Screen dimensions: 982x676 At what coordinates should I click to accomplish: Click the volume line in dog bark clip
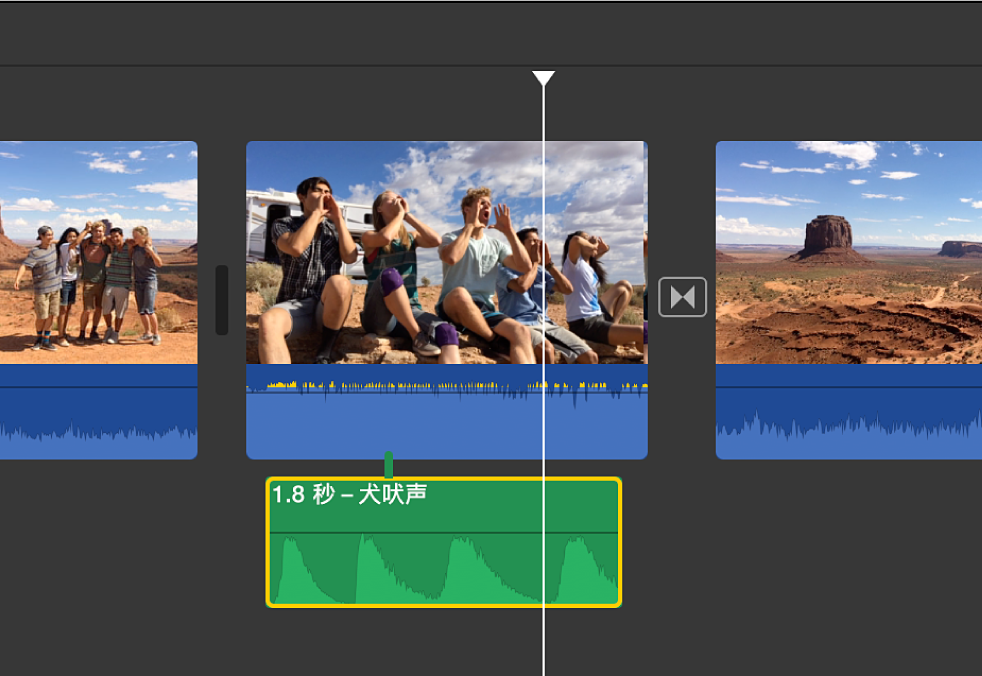[443, 533]
